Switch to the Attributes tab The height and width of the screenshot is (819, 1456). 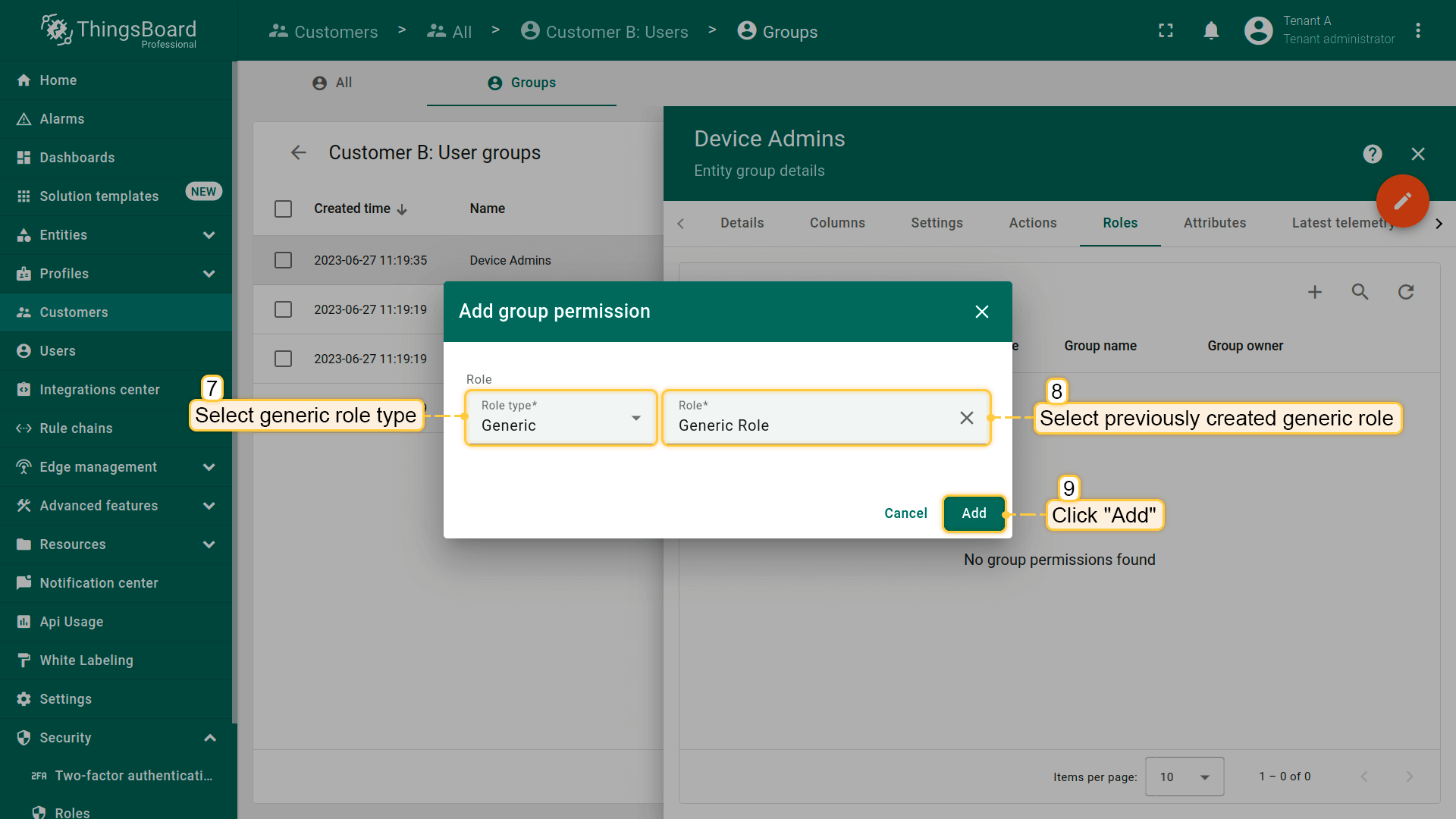[x=1214, y=223]
